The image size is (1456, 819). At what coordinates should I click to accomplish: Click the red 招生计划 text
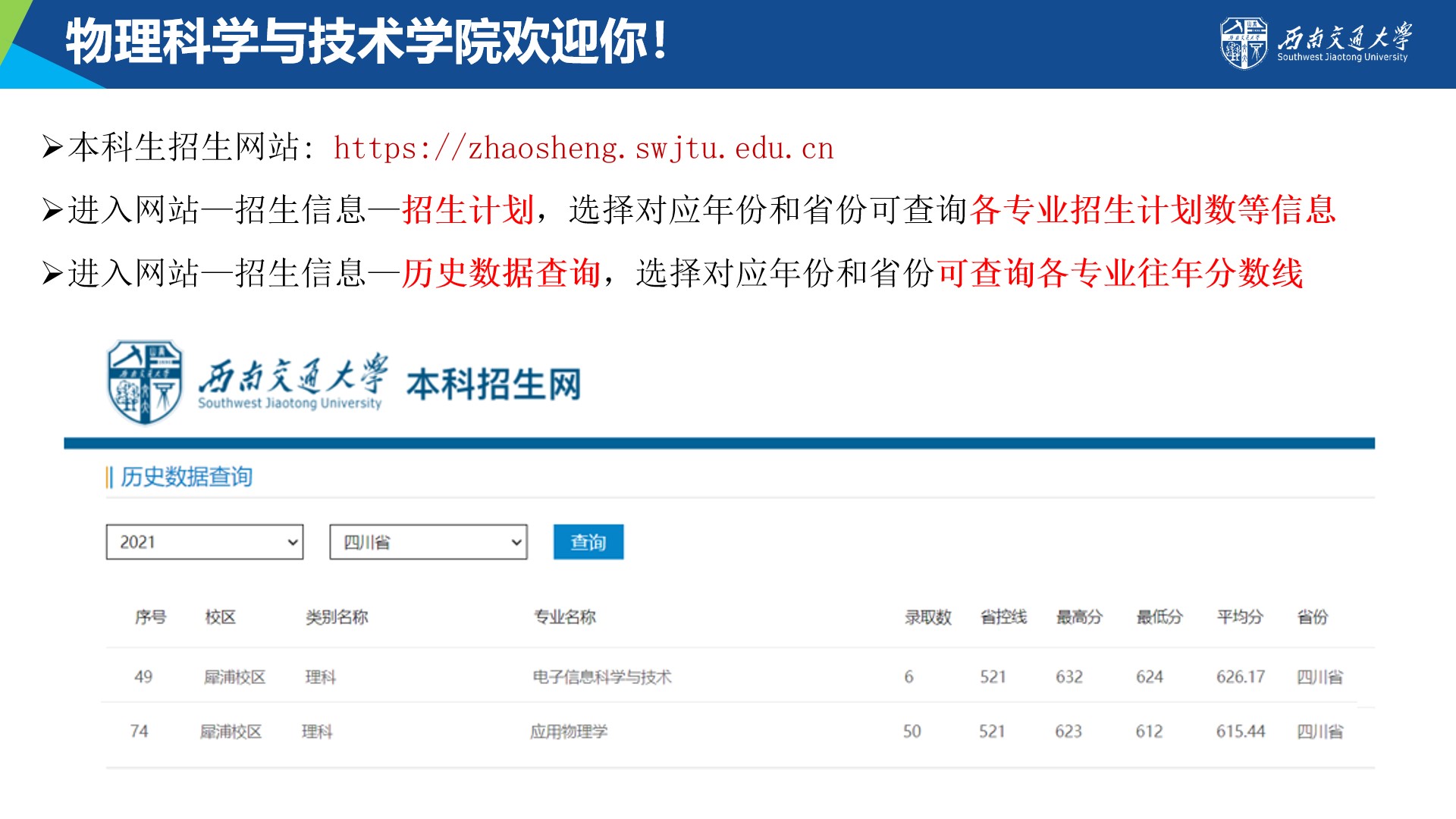coord(468,210)
